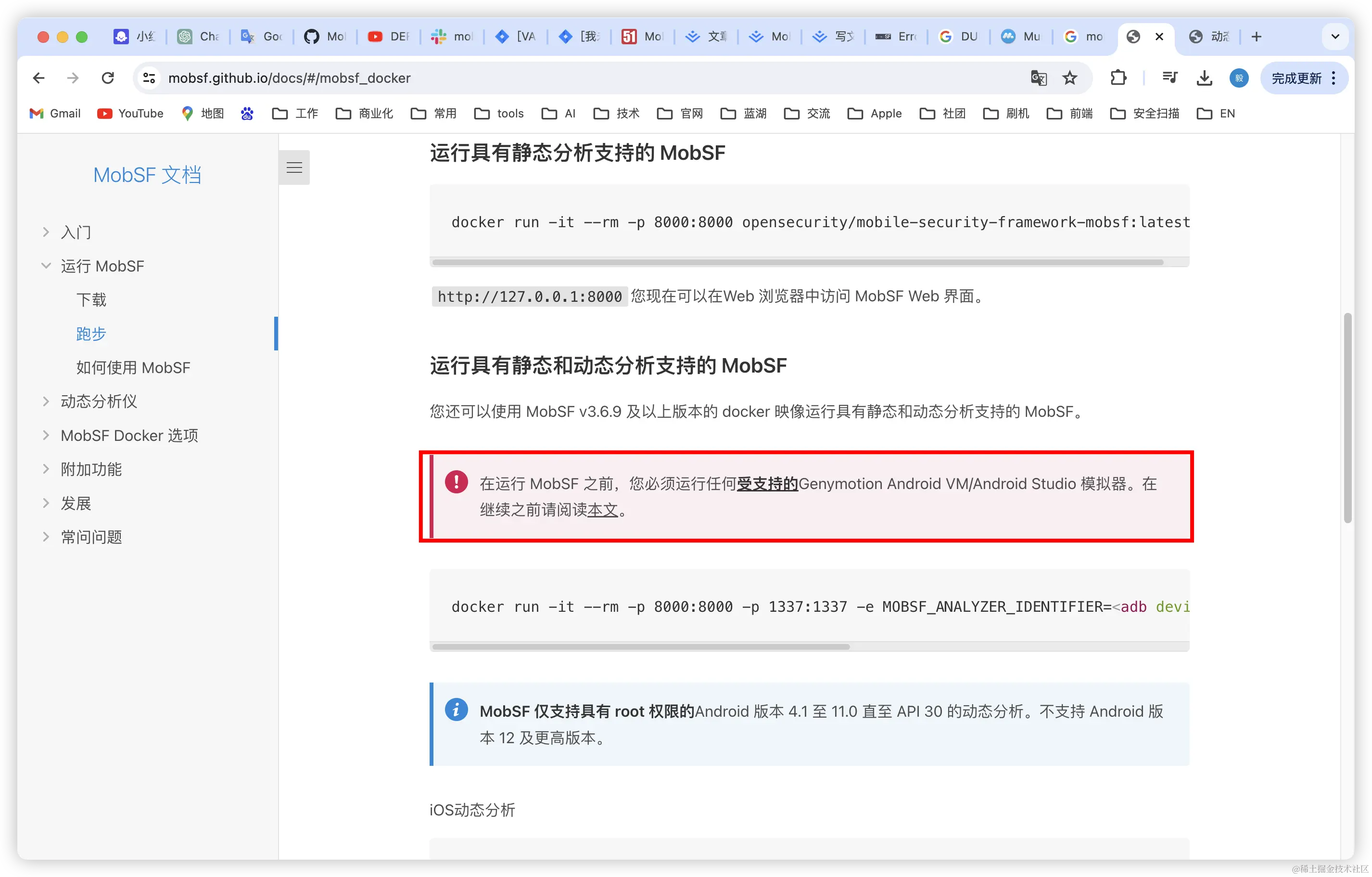Switch to the GitHub tab
Screen dimensions: 1372x877
point(325,37)
